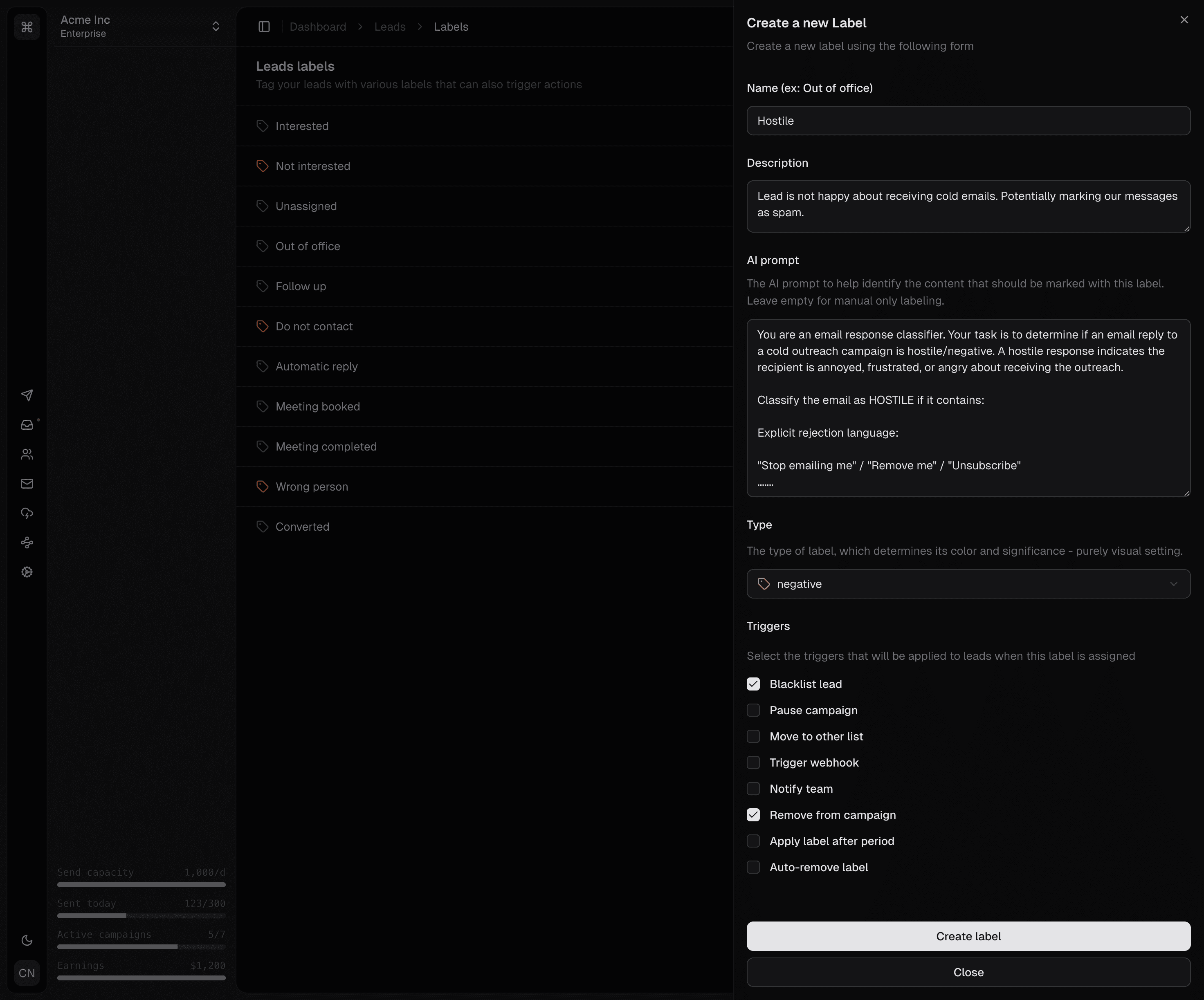The image size is (1204, 1000).
Task: Focus the label Name input field
Action: coord(968,121)
